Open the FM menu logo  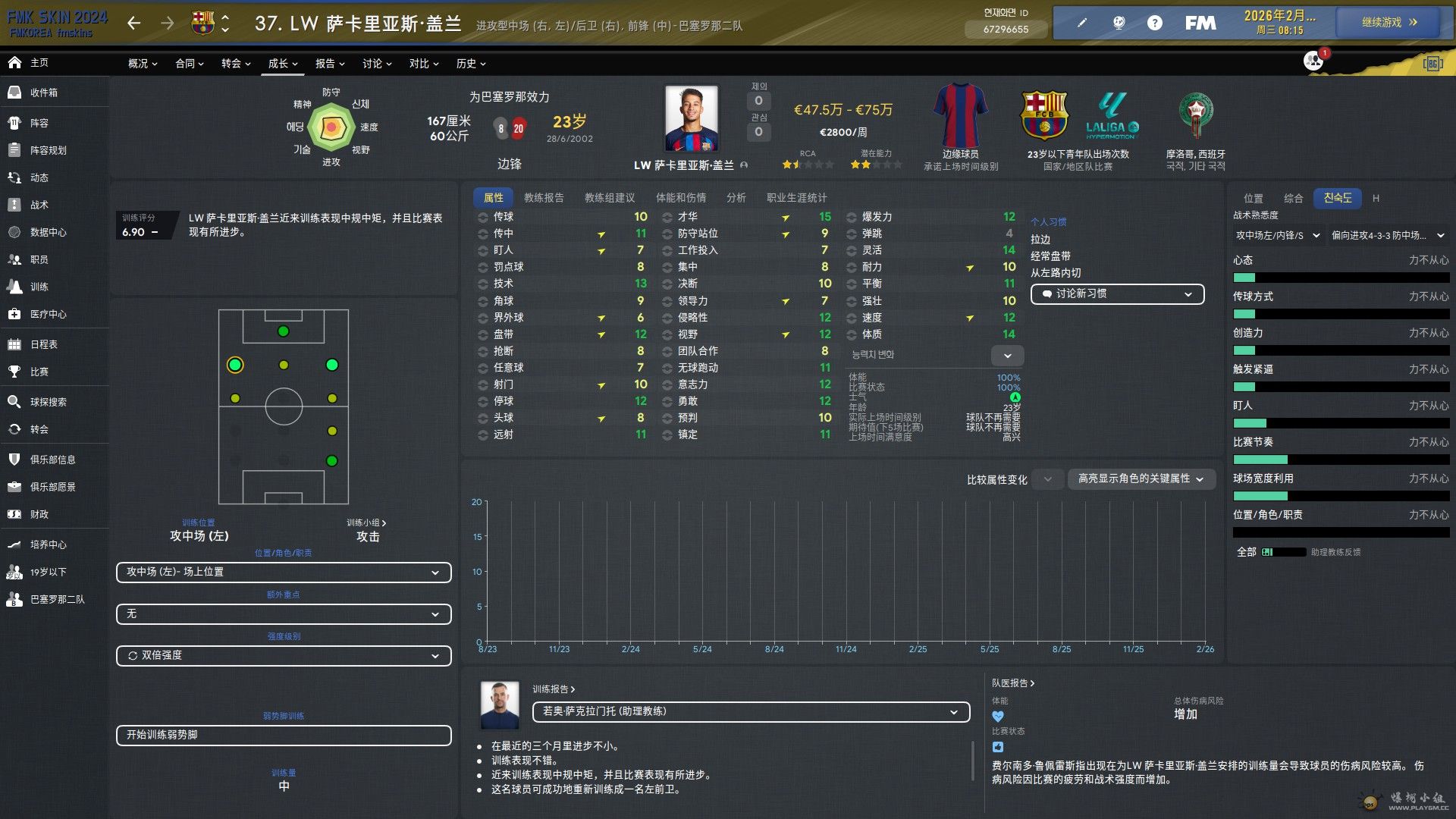[1200, 23]
